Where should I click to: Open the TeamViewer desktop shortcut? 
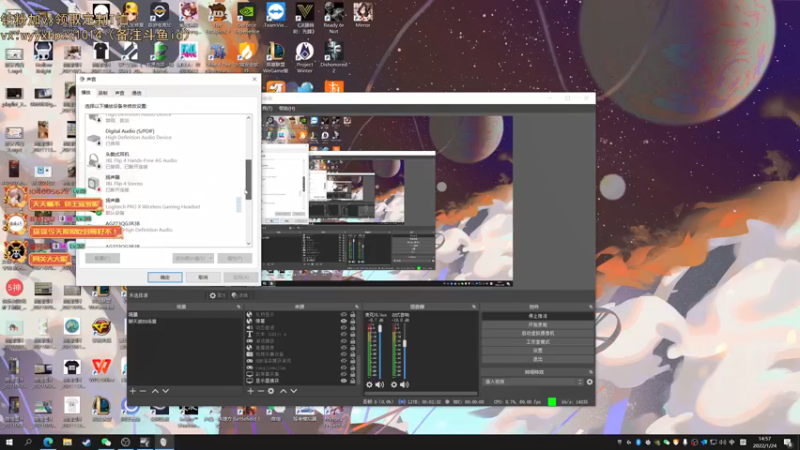(276, 15)
